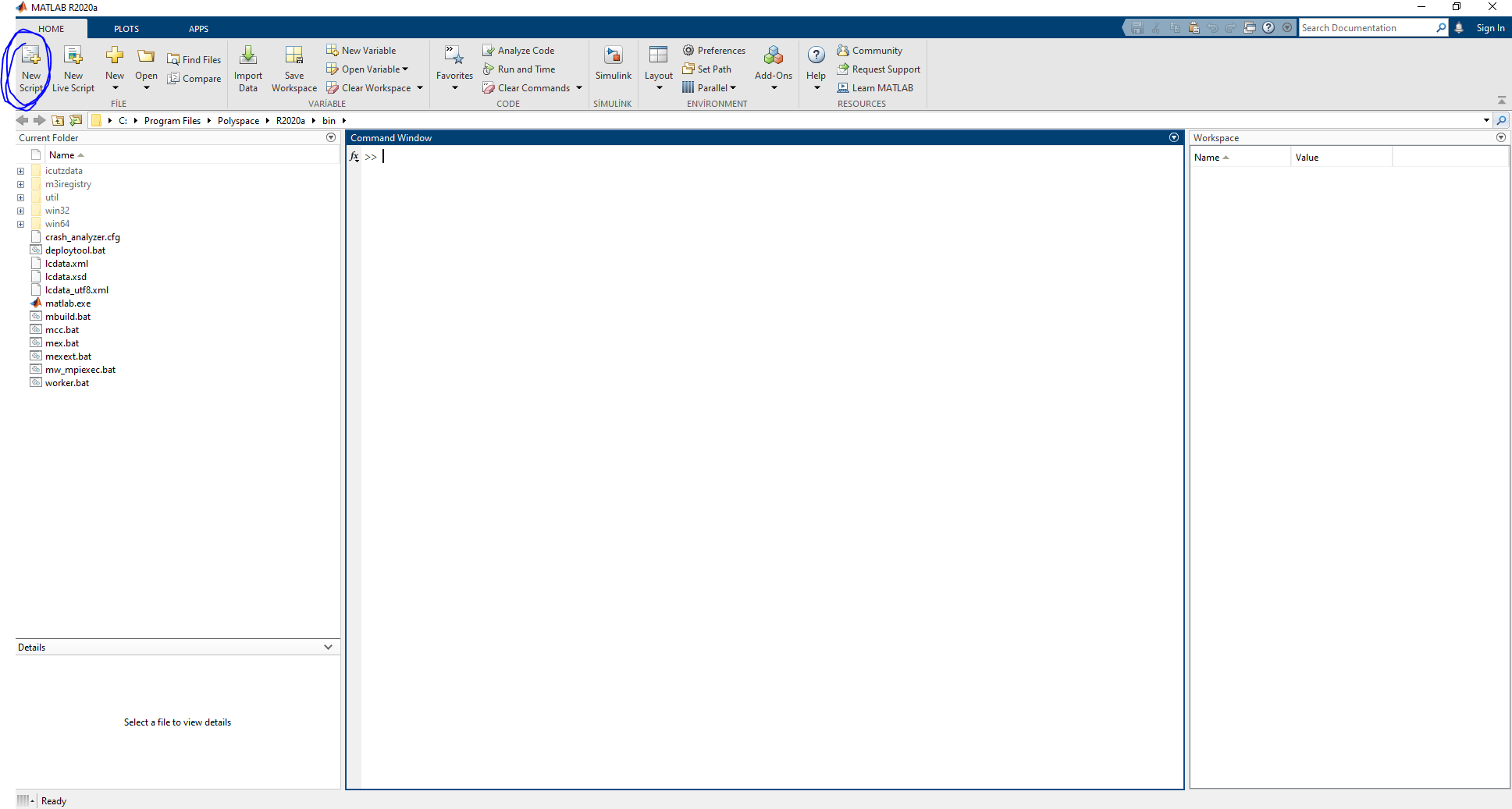
Task: Sort Workspace by Value column
Action: tap(1341, 158)
